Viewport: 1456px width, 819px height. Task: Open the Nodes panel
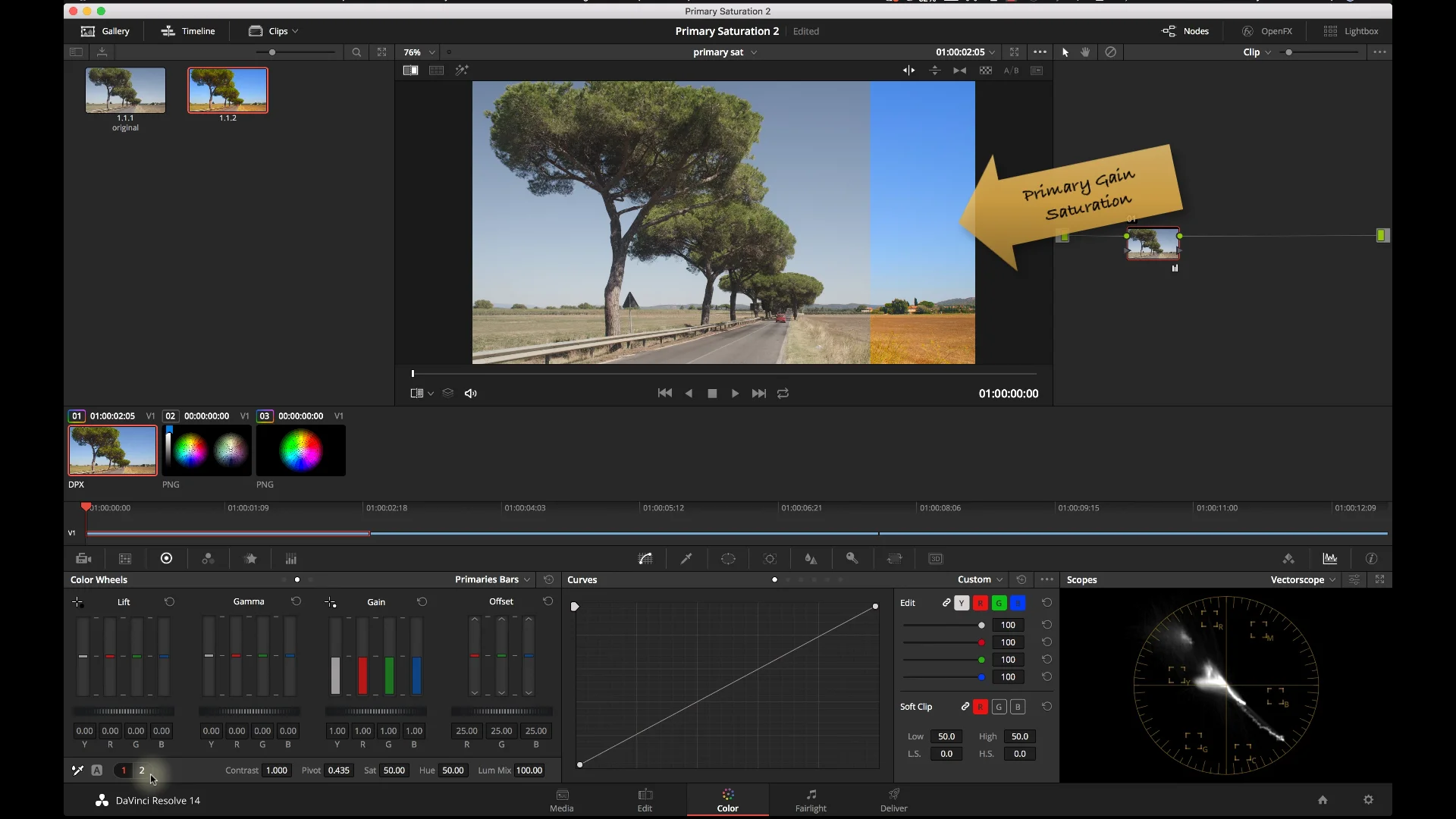1185,31
